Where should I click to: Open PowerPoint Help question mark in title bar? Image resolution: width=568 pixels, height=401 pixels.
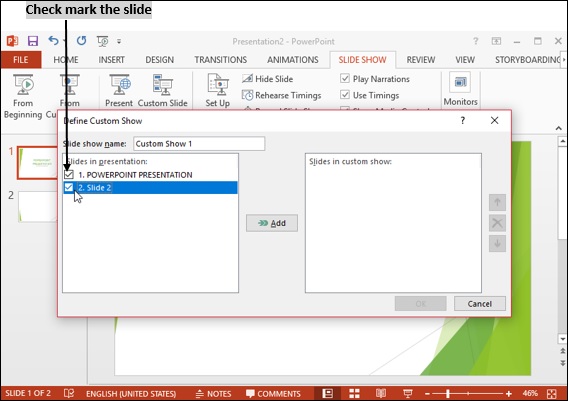point(476,41)
